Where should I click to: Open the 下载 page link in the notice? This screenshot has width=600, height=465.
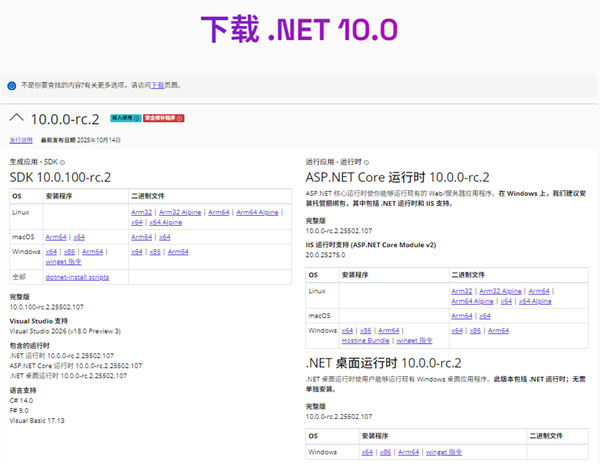point(157,85)
